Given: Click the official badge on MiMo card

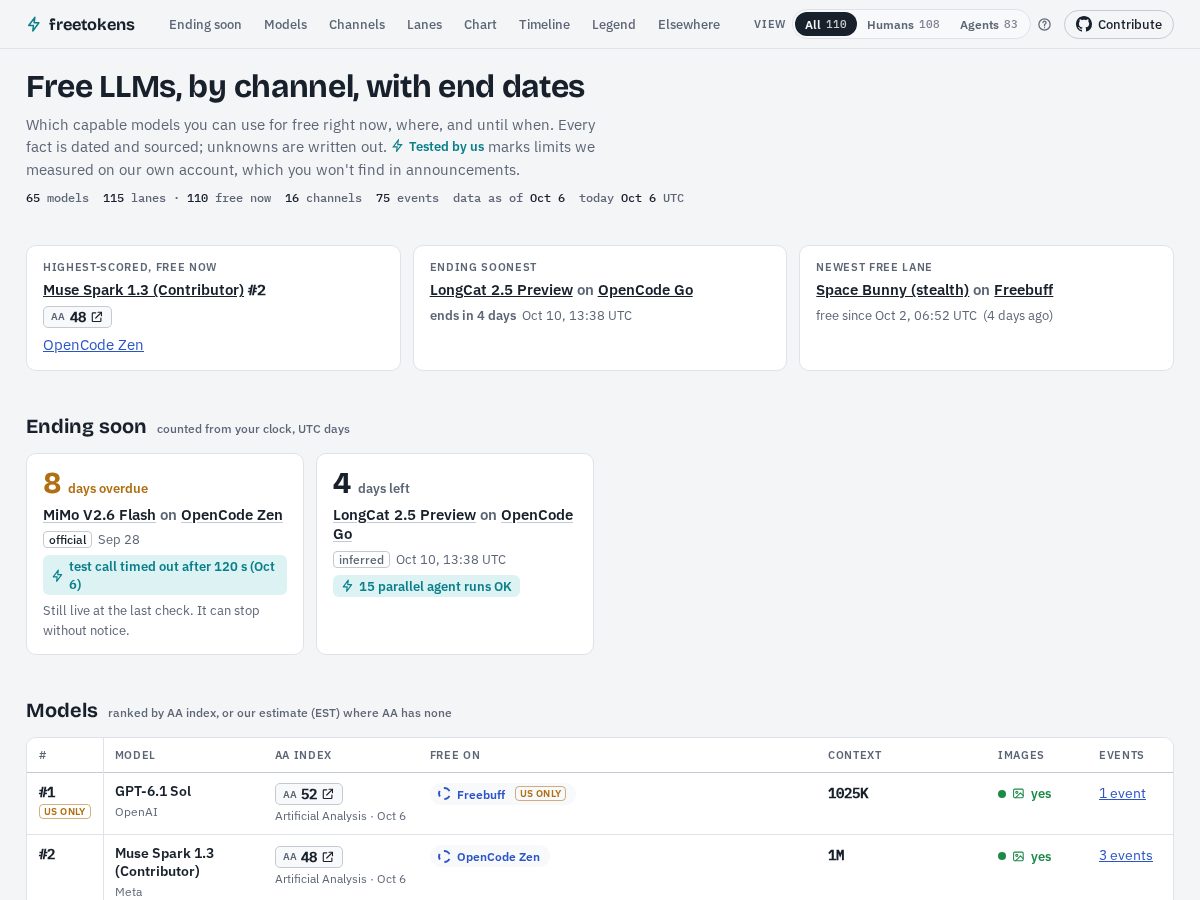Looking at the screenshot, I should tap(67, 539).
